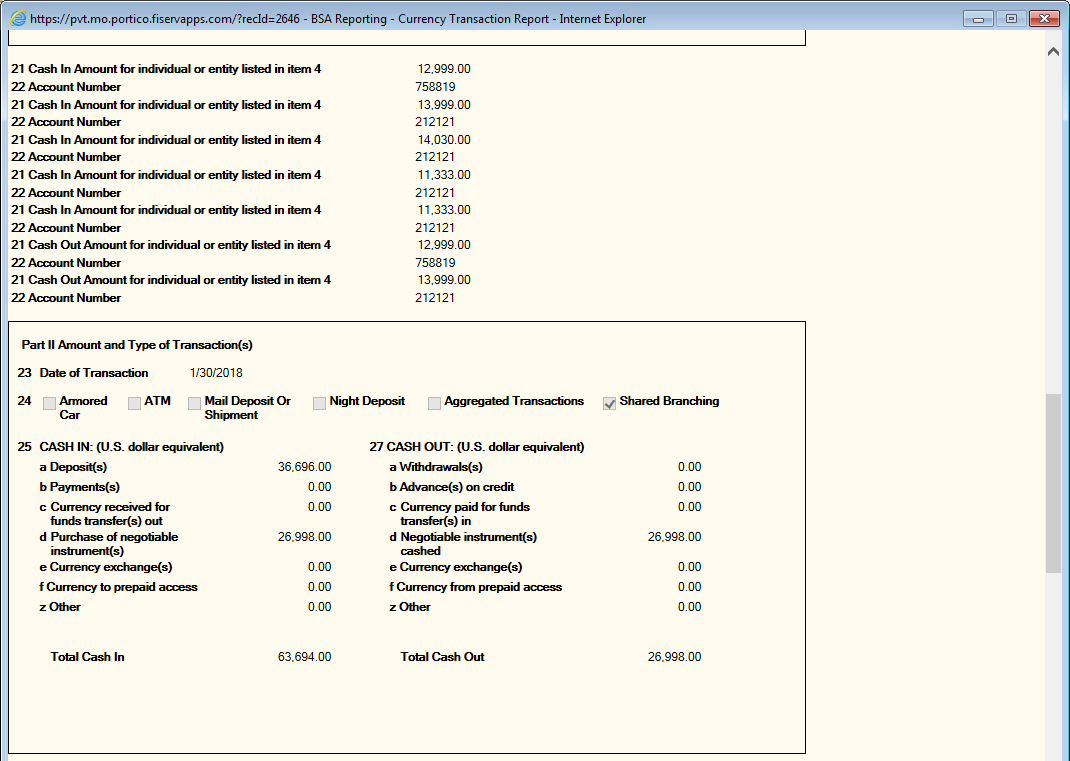Click the Total Cash In value 63,694.00
Screen dimensions: 1070x761
pos(304,657)
